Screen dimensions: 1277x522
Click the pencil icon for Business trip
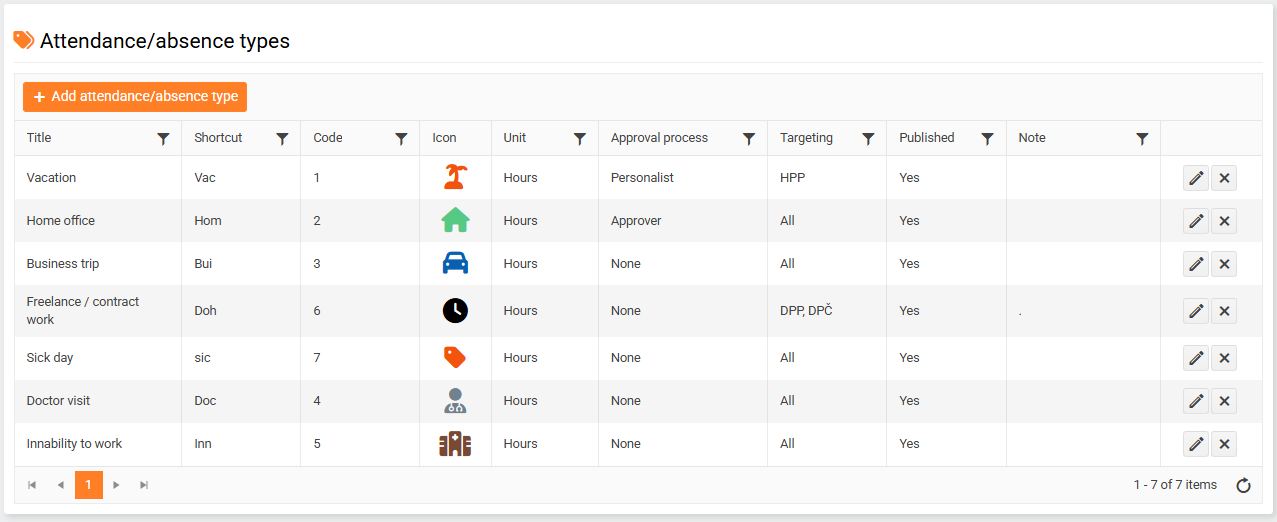[x=1195, y=264]
